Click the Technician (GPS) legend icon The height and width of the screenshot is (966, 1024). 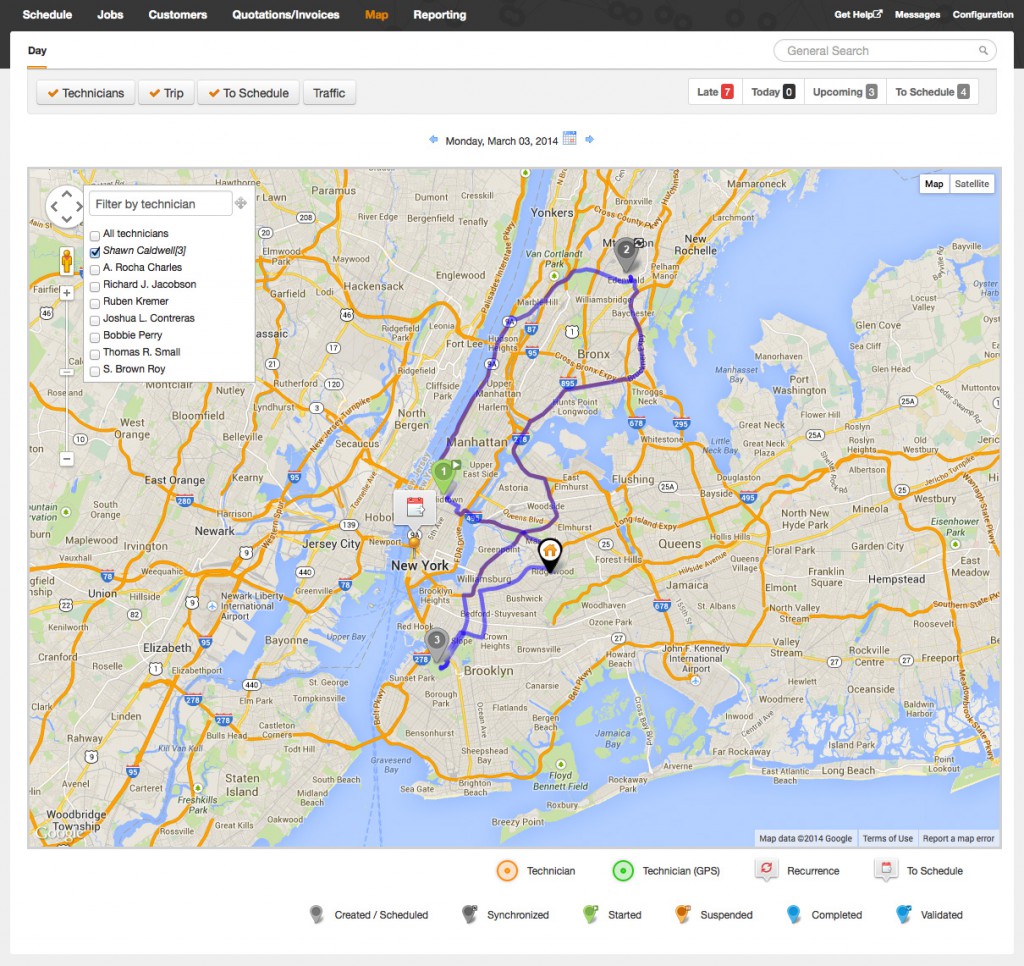point(623,871)
